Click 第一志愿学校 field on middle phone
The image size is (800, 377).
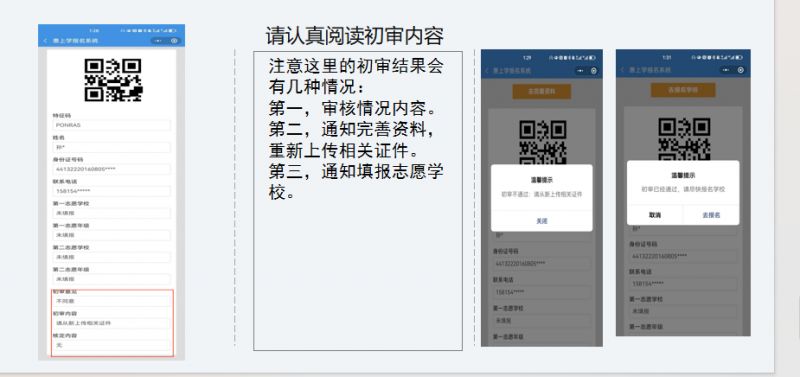(x=541, y=320)
